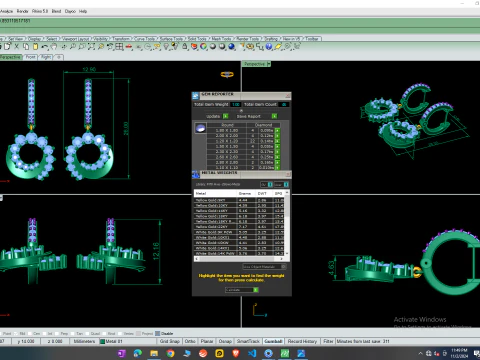The width and height of the screenshot is (480, 360).
Task: Click the four-viewport layout icon
Action: (x=119, y=47)
